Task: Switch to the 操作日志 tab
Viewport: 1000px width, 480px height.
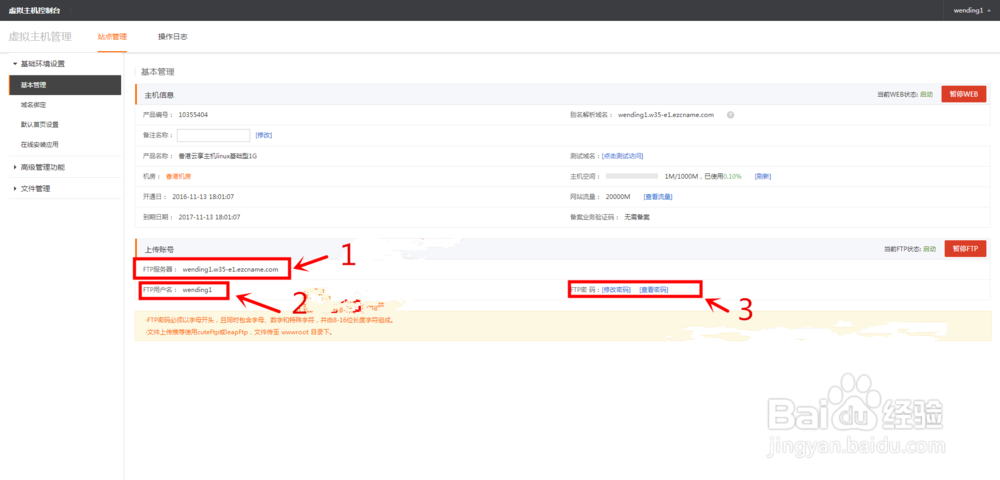Action: point(173,37)
